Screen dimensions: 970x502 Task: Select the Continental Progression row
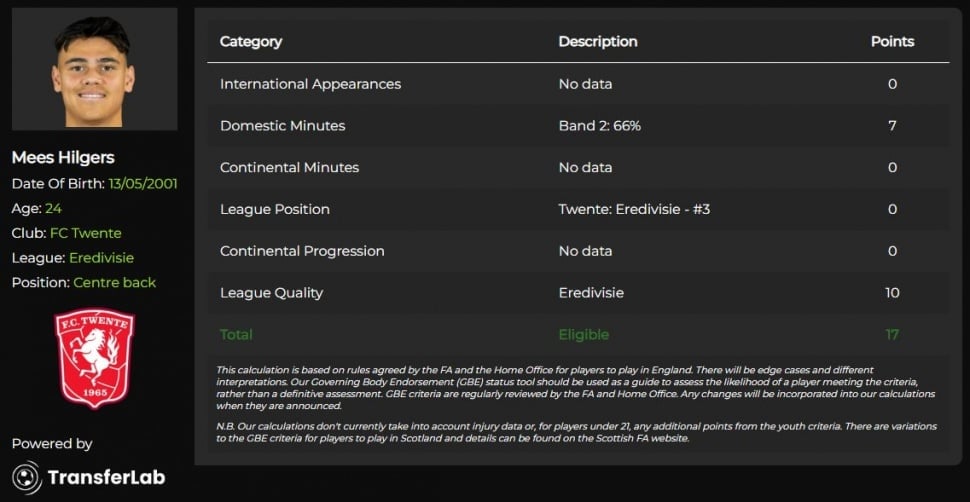point(578,251)
